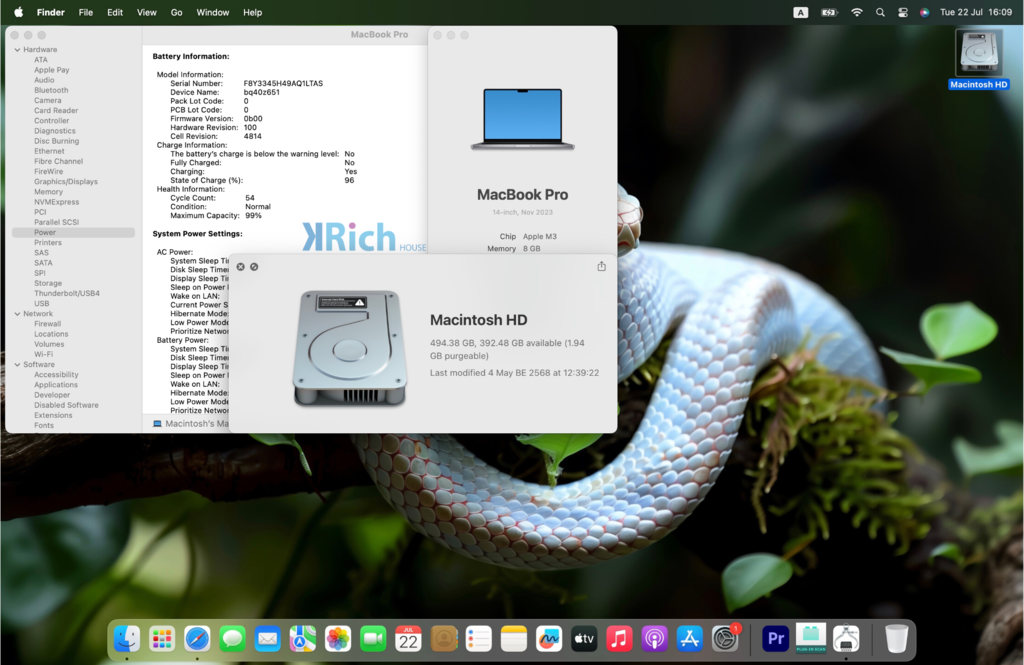Open Podcasts from the Dock
Screen dimensions: 1024x665
click(x=654, y=638)
